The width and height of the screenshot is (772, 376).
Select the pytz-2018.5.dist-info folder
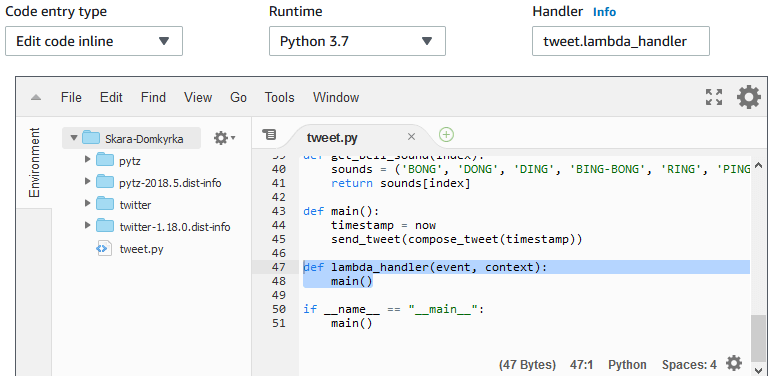pos(170,183)
